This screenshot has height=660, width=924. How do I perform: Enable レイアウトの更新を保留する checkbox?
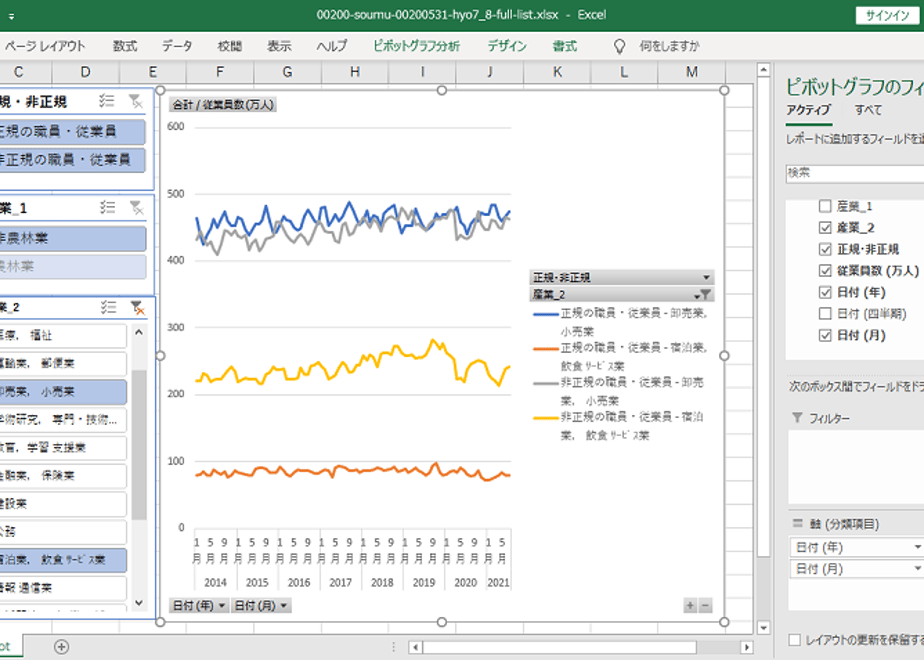click(x=795, y=640)
